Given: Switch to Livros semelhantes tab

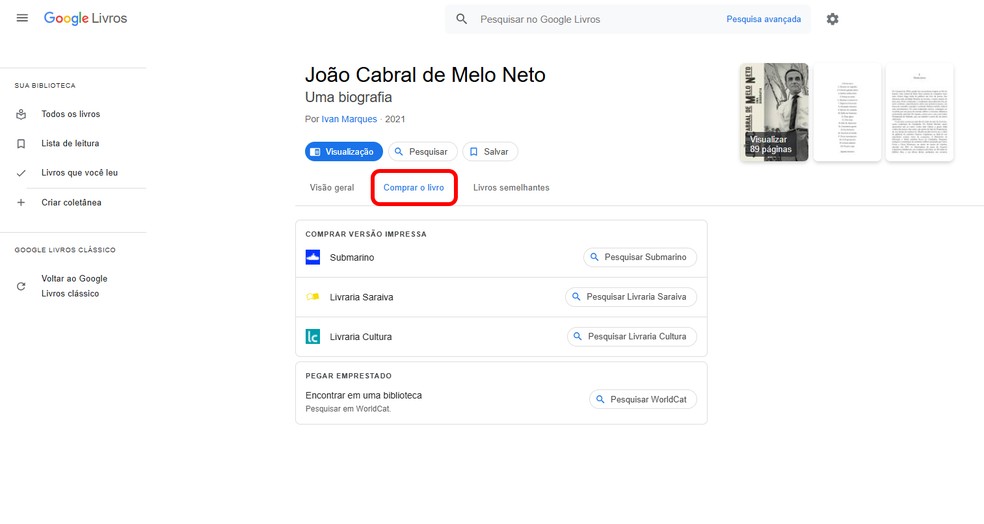Looking at the screenshot, I should click(x=511, y=188).
